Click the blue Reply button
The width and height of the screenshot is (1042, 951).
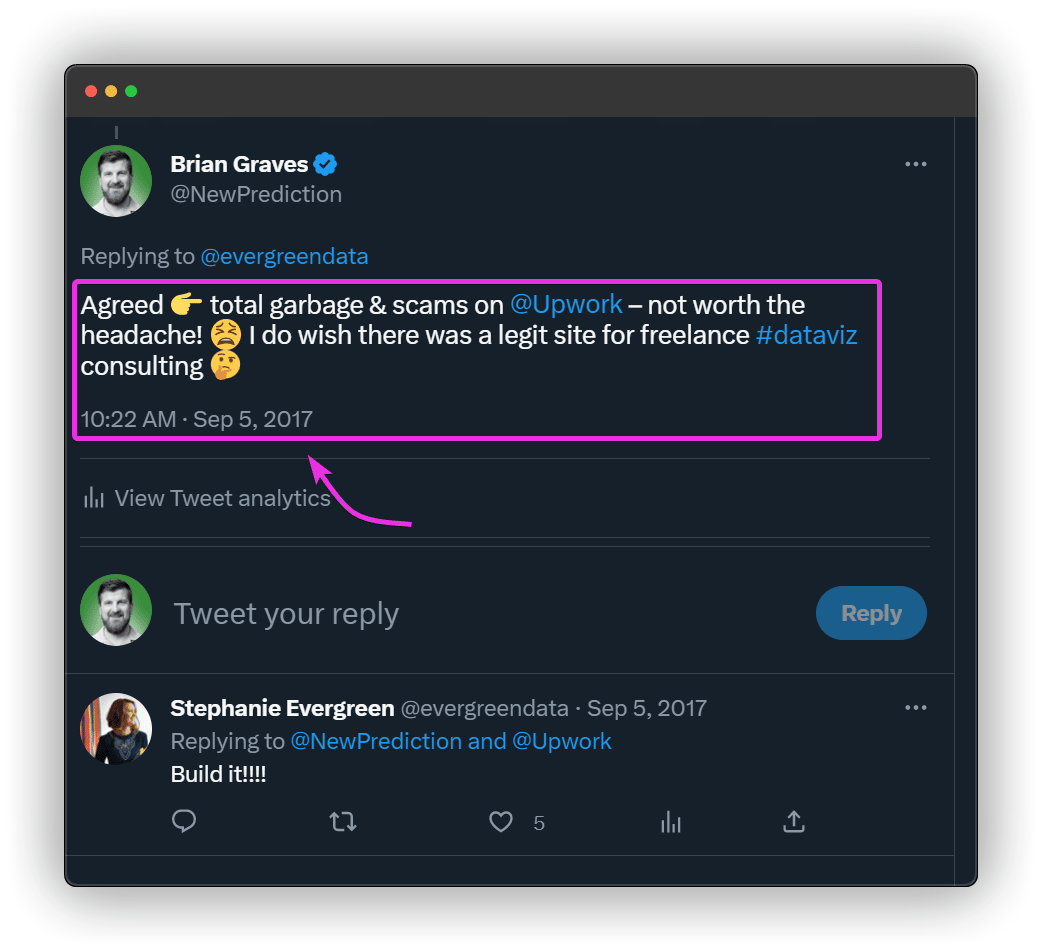(871, 613)
